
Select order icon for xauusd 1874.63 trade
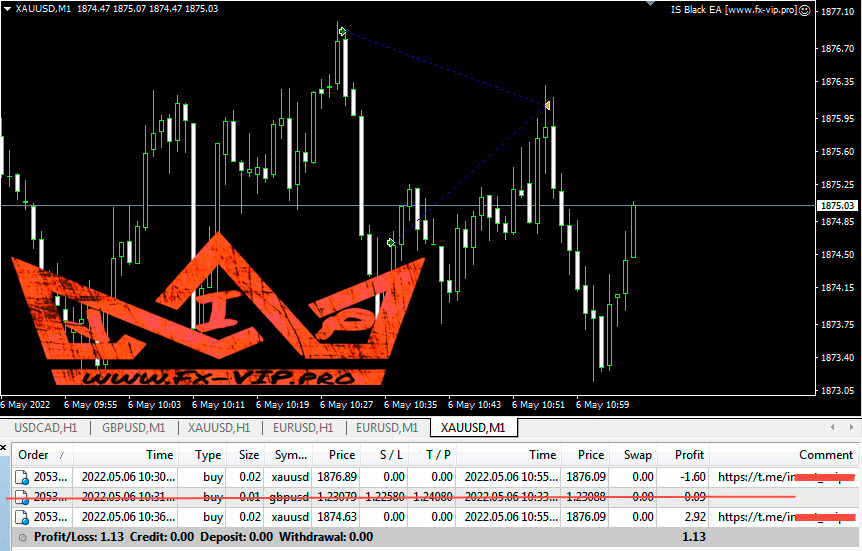pos(21,517)
